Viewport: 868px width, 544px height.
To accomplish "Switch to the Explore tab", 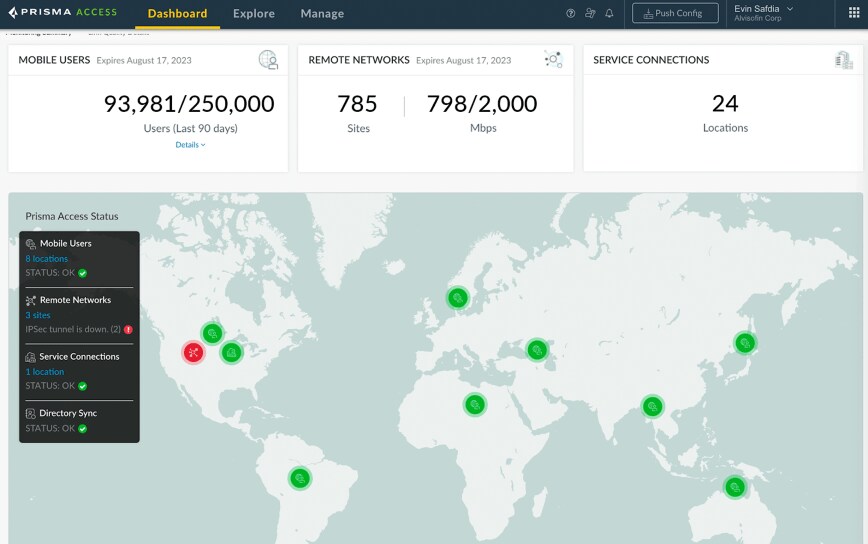I will [254, 14].
